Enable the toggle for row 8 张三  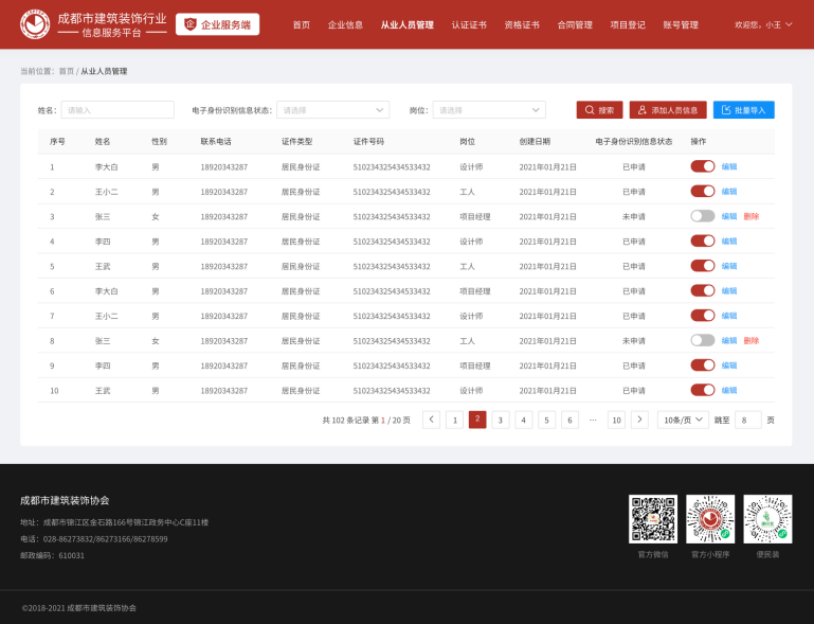[x=702, y=341]
